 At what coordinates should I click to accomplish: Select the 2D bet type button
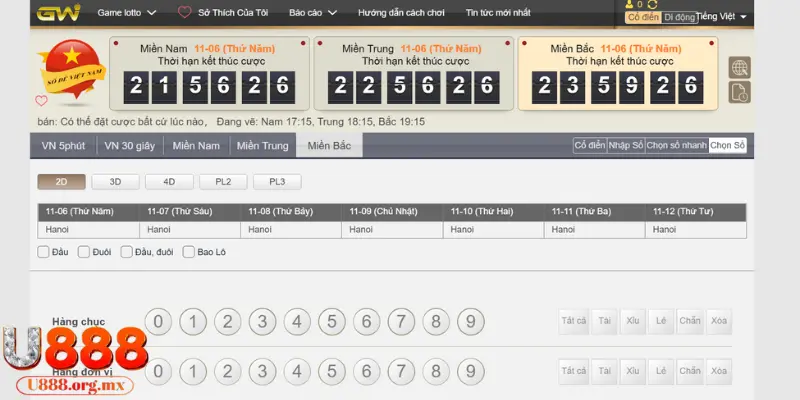61,182
